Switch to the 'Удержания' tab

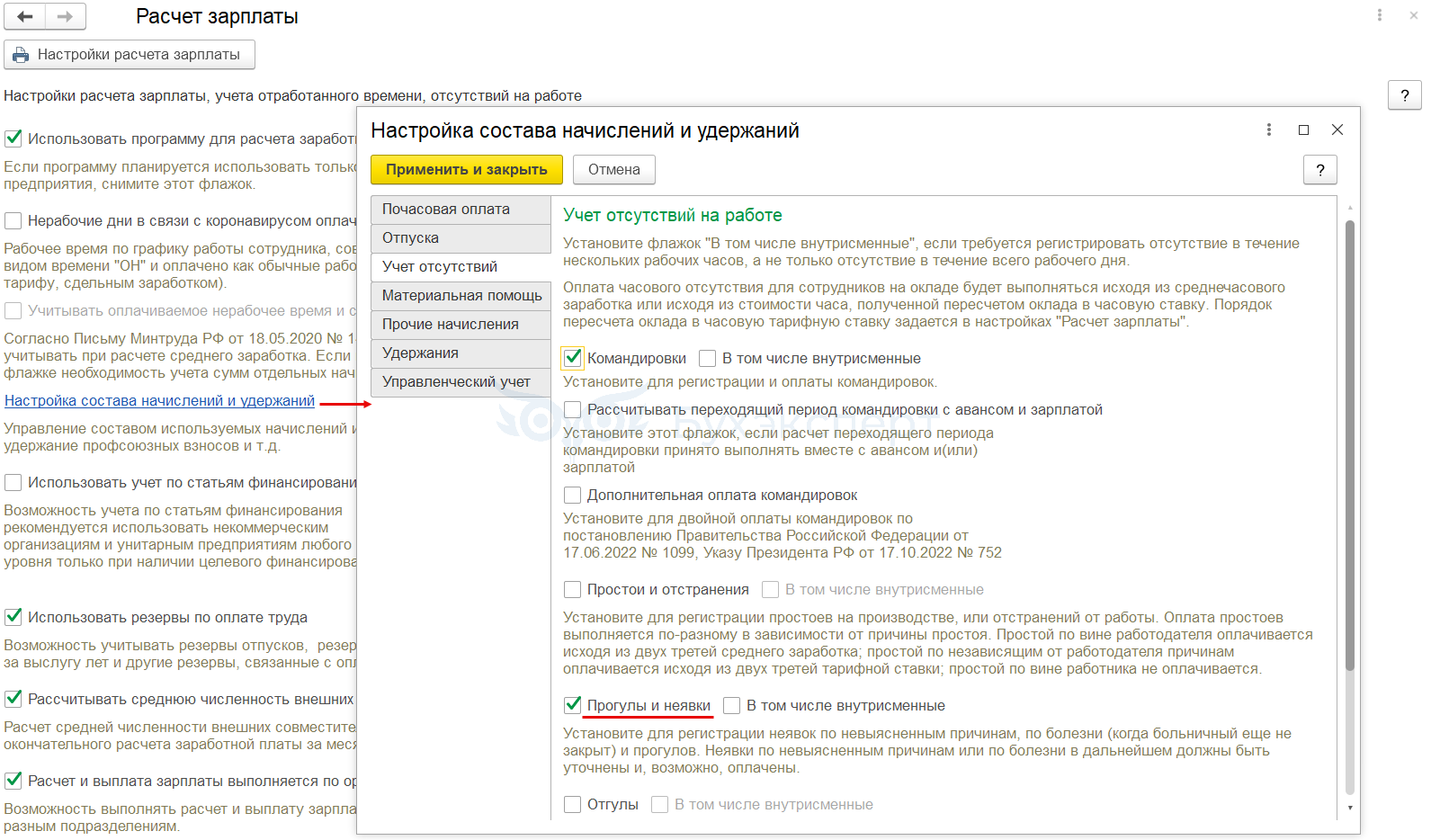pos(461,353)
